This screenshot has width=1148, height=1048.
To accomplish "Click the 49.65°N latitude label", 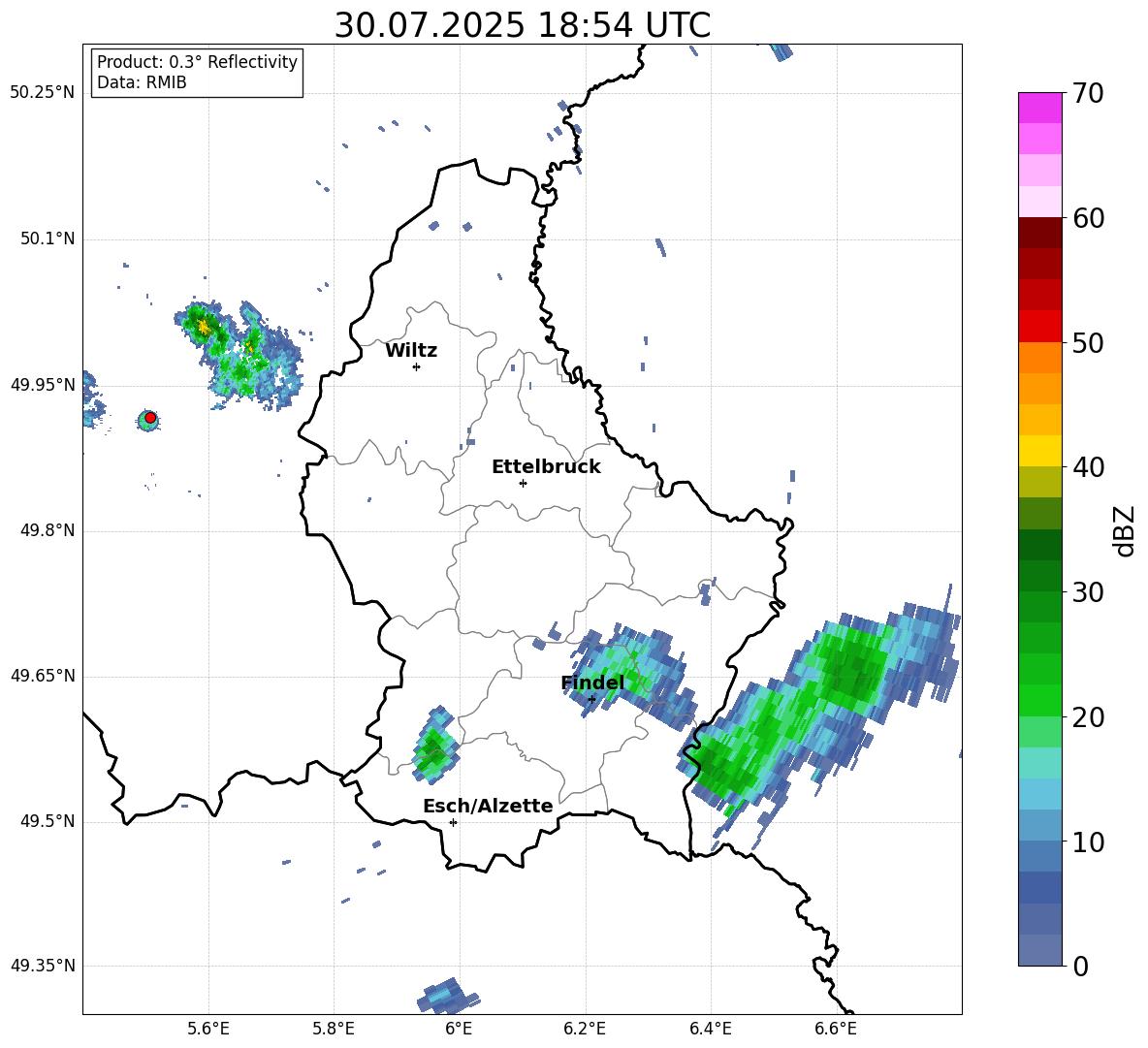I will (43, 676).
